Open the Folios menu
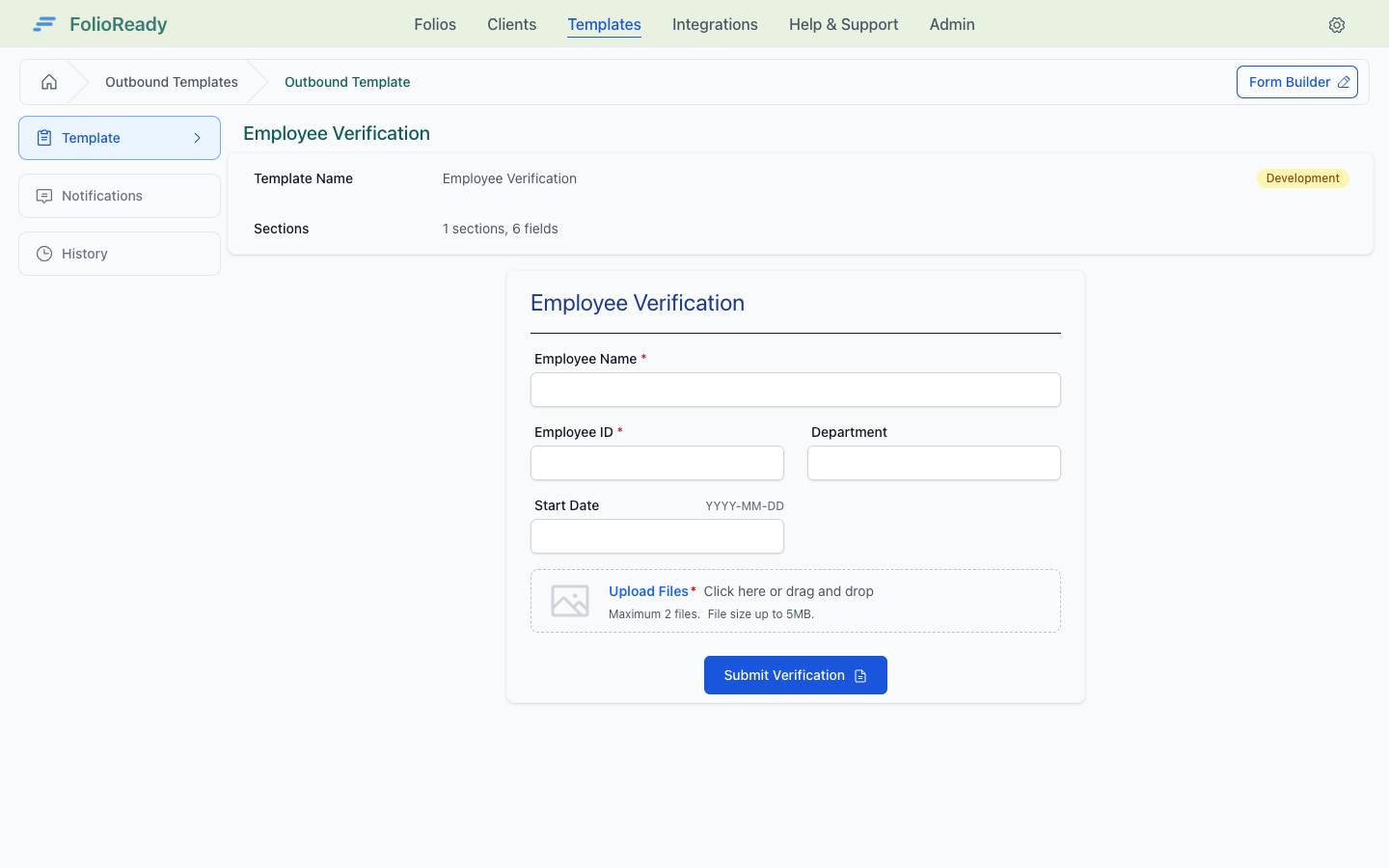The height and width of the screenshot is (868, 1389). (x=435, y=24)
